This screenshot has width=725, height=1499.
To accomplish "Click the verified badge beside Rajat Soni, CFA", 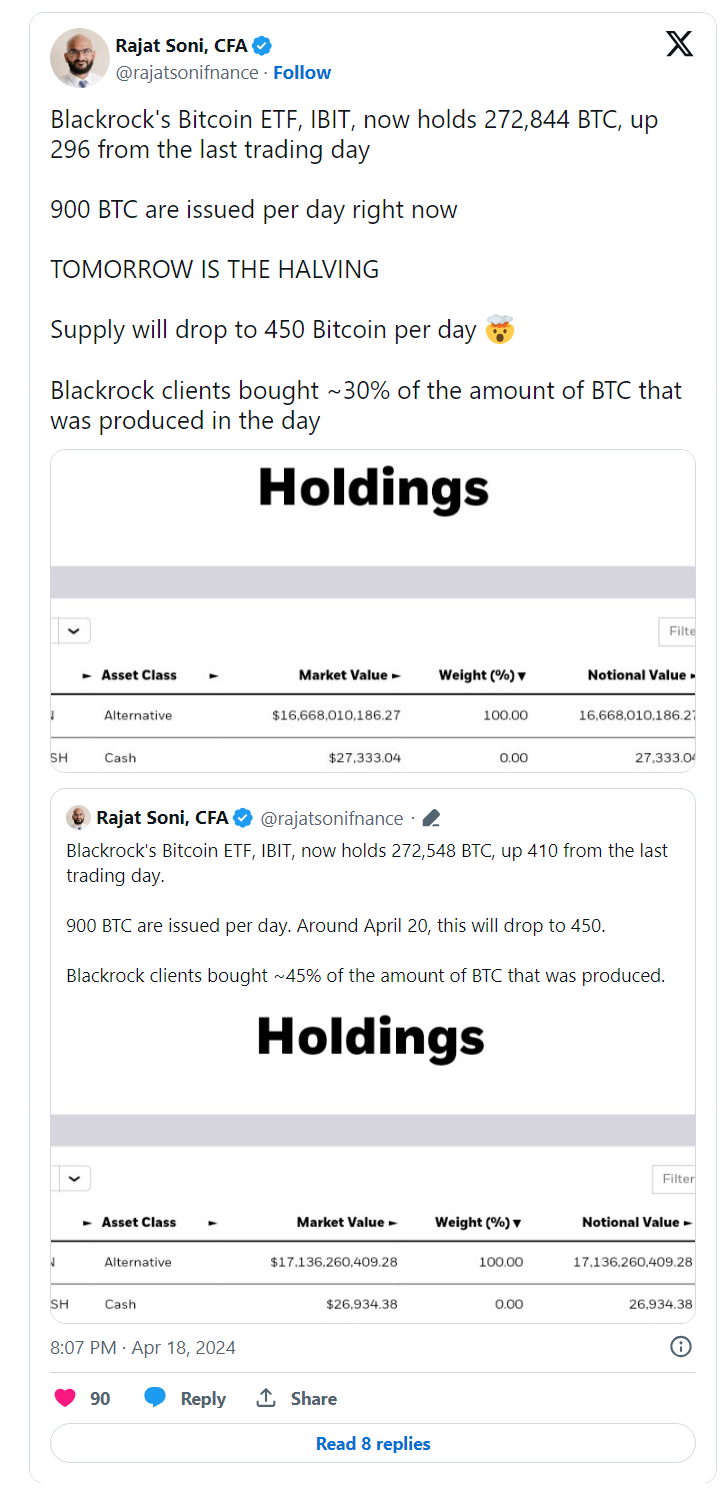I will (x=261, y=44).
